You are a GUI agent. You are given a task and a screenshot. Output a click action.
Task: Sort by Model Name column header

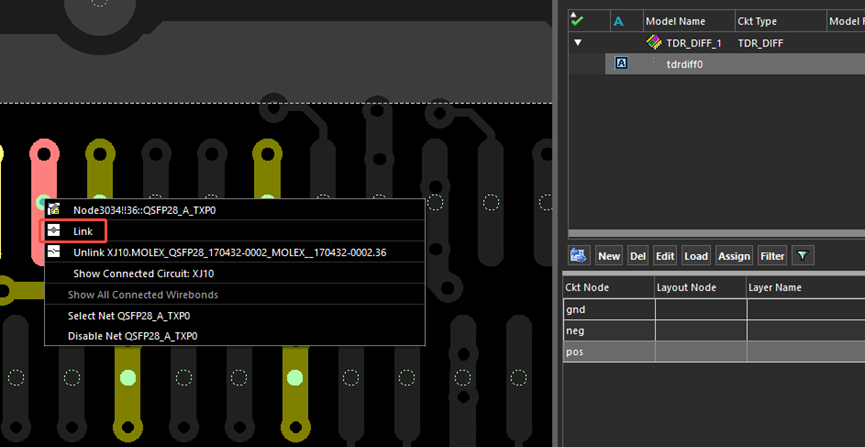(x=688, y=22)
